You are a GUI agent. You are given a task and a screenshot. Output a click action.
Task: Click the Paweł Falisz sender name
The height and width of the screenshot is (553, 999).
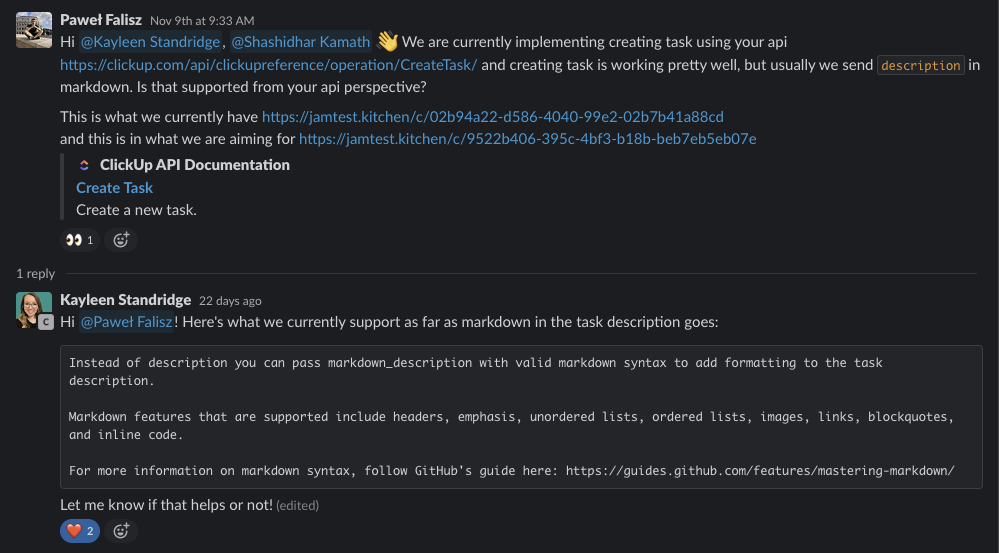click(x=101, y=20)
